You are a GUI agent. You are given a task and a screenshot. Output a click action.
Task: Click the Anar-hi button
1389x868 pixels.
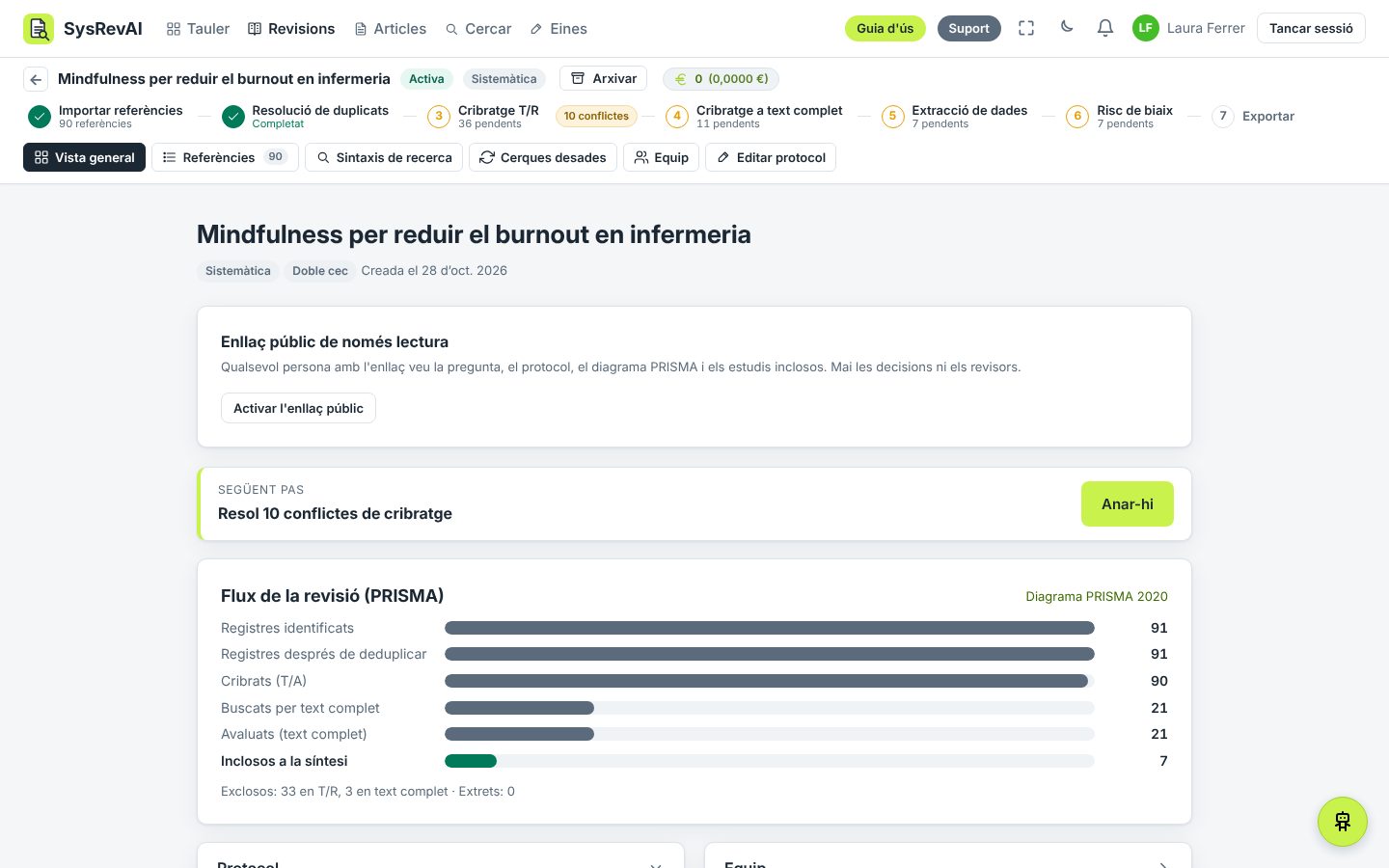tap(1128, 503)
